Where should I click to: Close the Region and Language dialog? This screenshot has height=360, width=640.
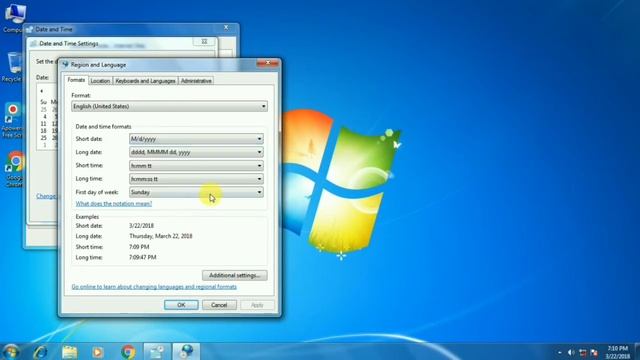pyautogui.click(x=268, y=63)
